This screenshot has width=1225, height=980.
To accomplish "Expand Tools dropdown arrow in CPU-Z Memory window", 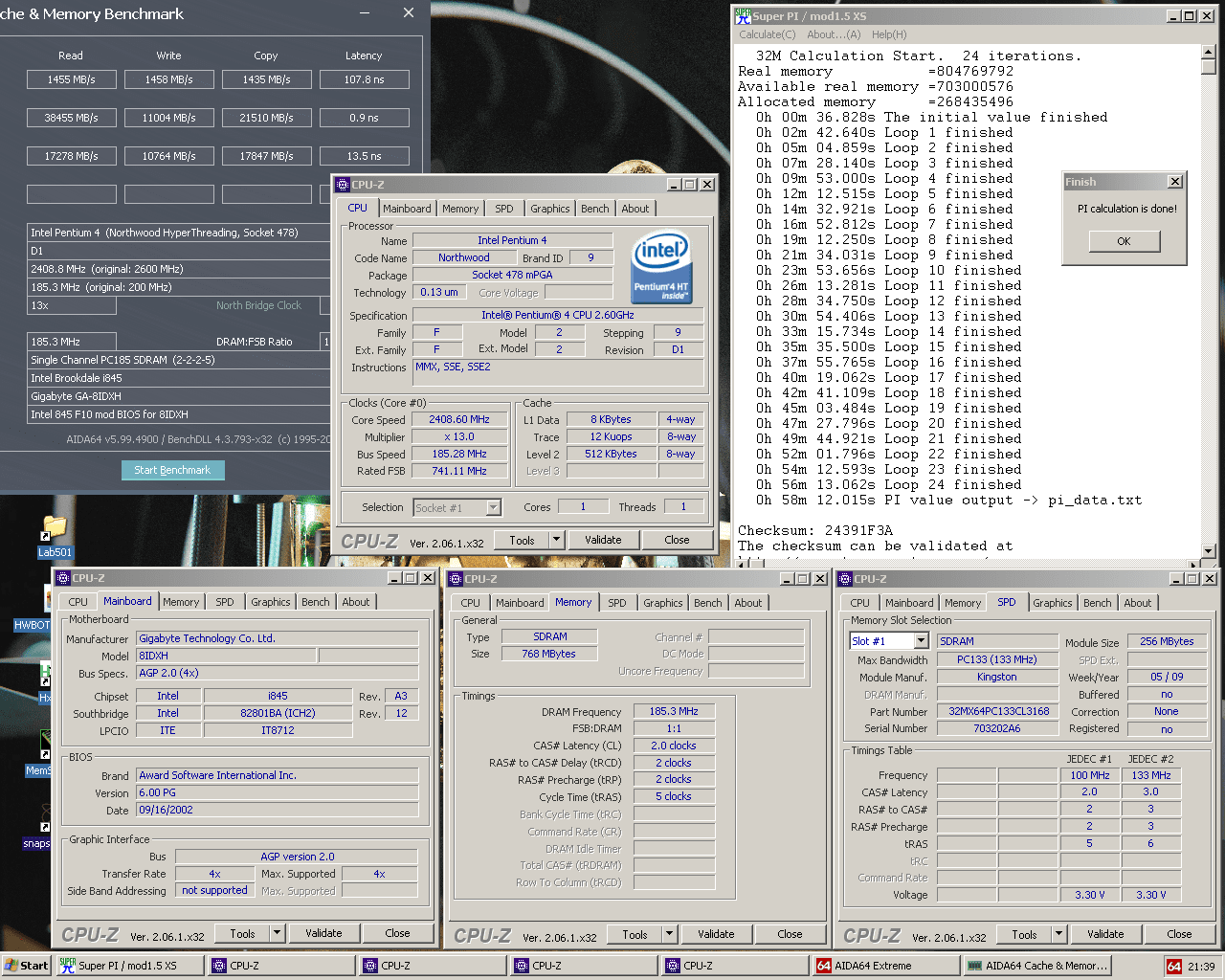I will tap(670, 934).
